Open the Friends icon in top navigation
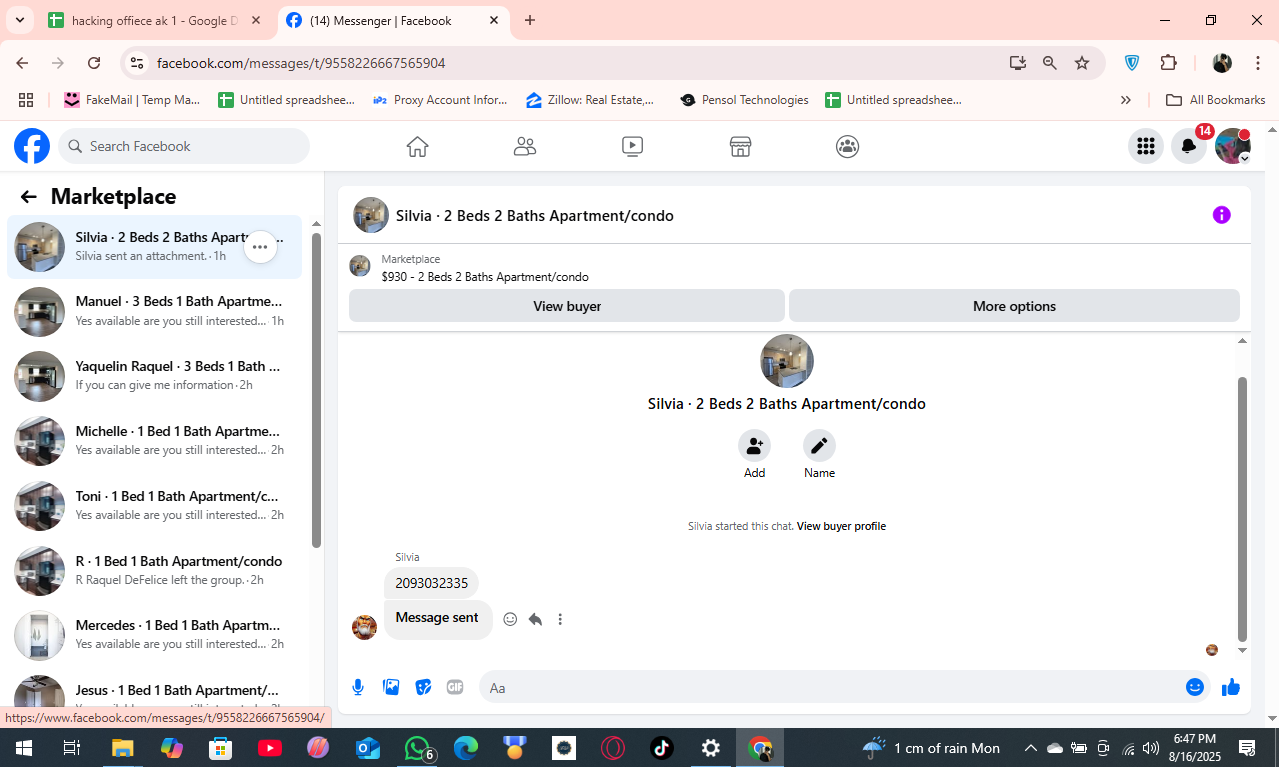Screen dimensions: 1279x767 [525, 147]
